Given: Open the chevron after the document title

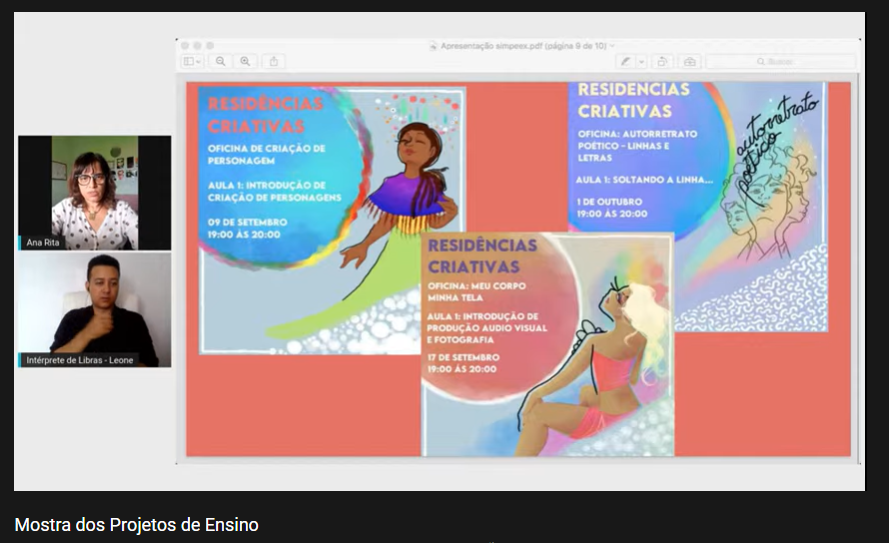Looking at the screenshot, I should point(612,46).
